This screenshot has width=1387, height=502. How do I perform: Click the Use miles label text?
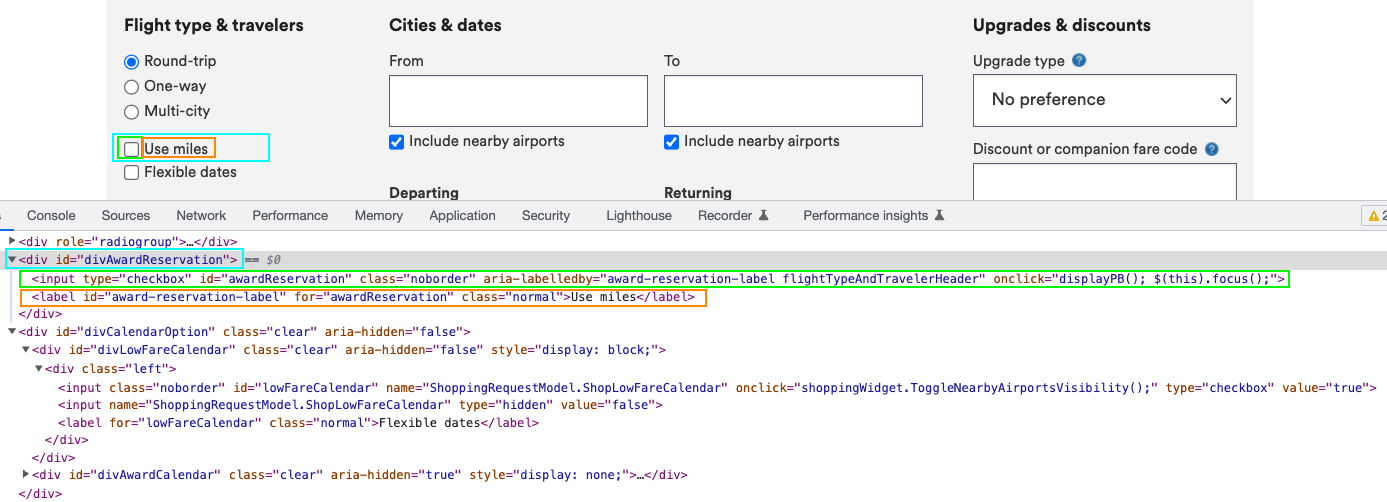click(x=176, y=149)
